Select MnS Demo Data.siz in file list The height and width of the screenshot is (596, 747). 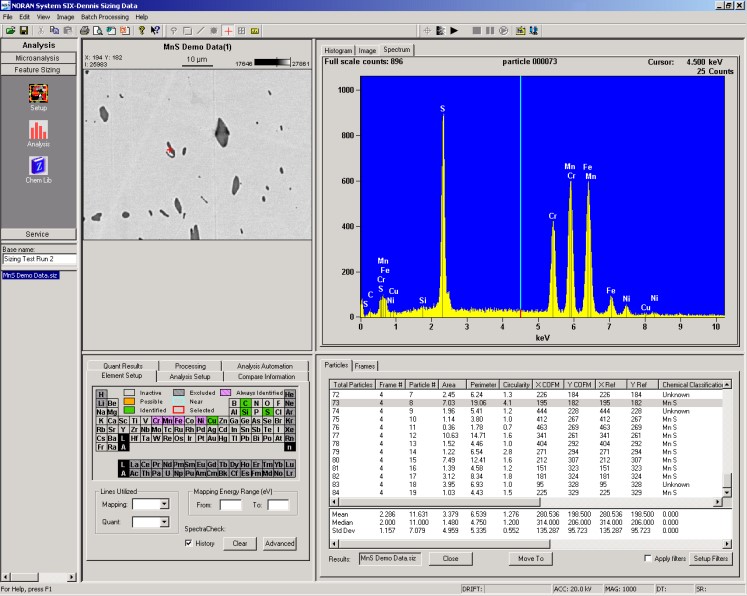pos(30,275)
